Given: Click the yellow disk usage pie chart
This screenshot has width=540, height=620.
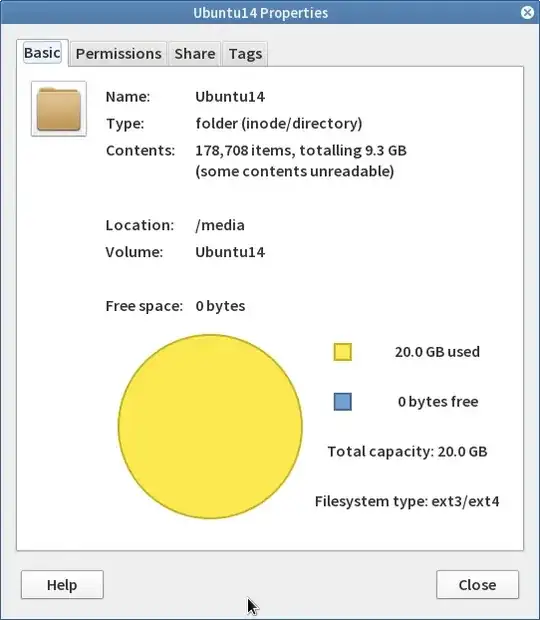Looking at the screenshot, I should pos(210,426).
